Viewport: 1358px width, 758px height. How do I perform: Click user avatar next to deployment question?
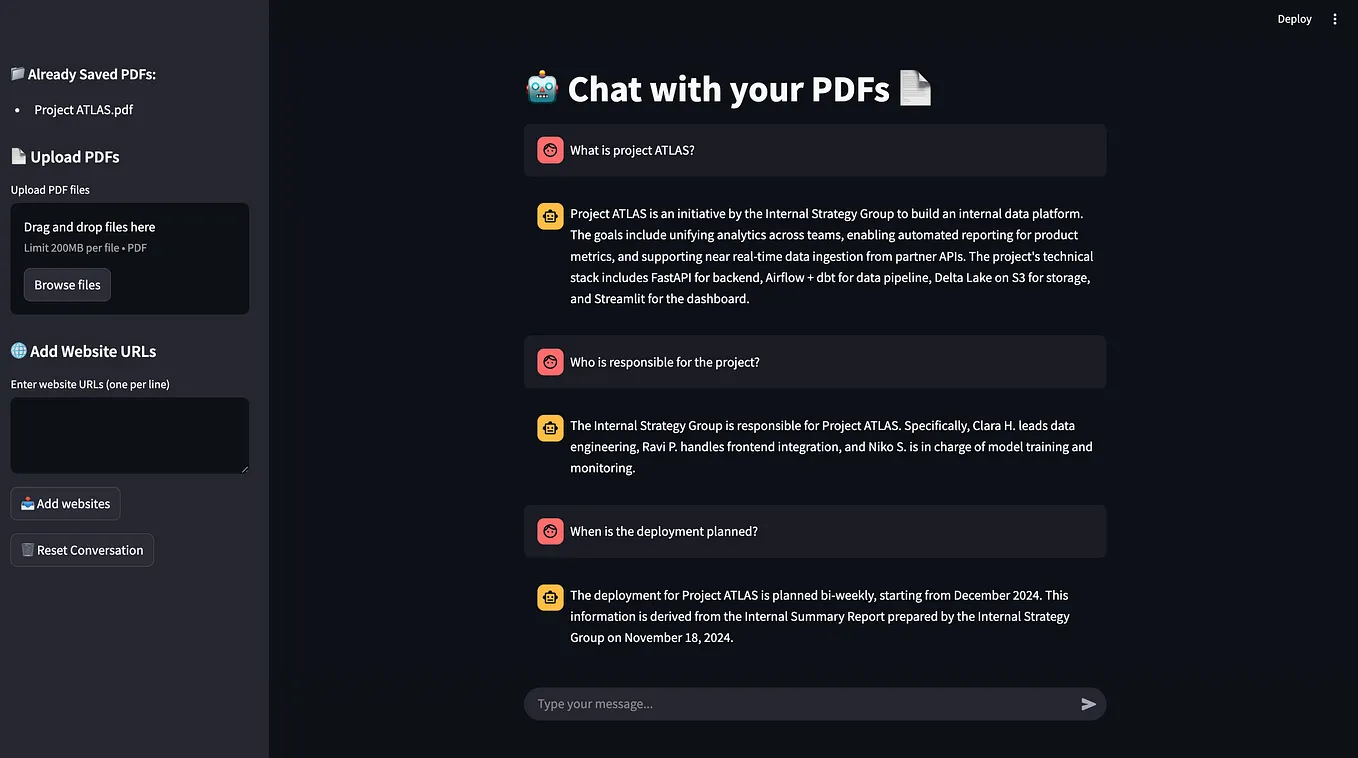550,531
